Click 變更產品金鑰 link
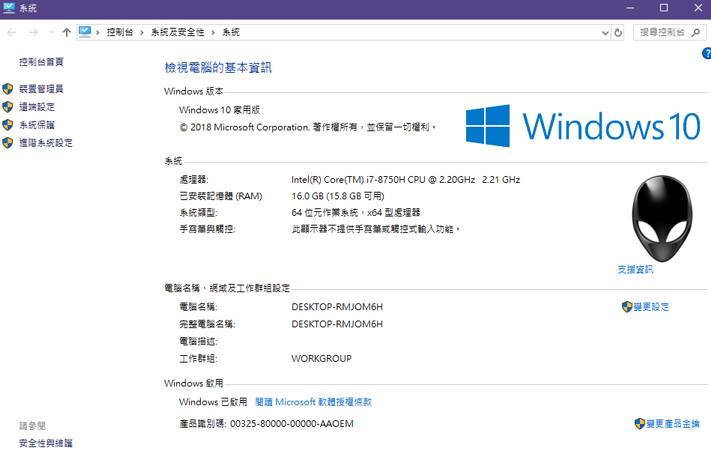This screenshot has height=463, width=711. pos(673,424)
